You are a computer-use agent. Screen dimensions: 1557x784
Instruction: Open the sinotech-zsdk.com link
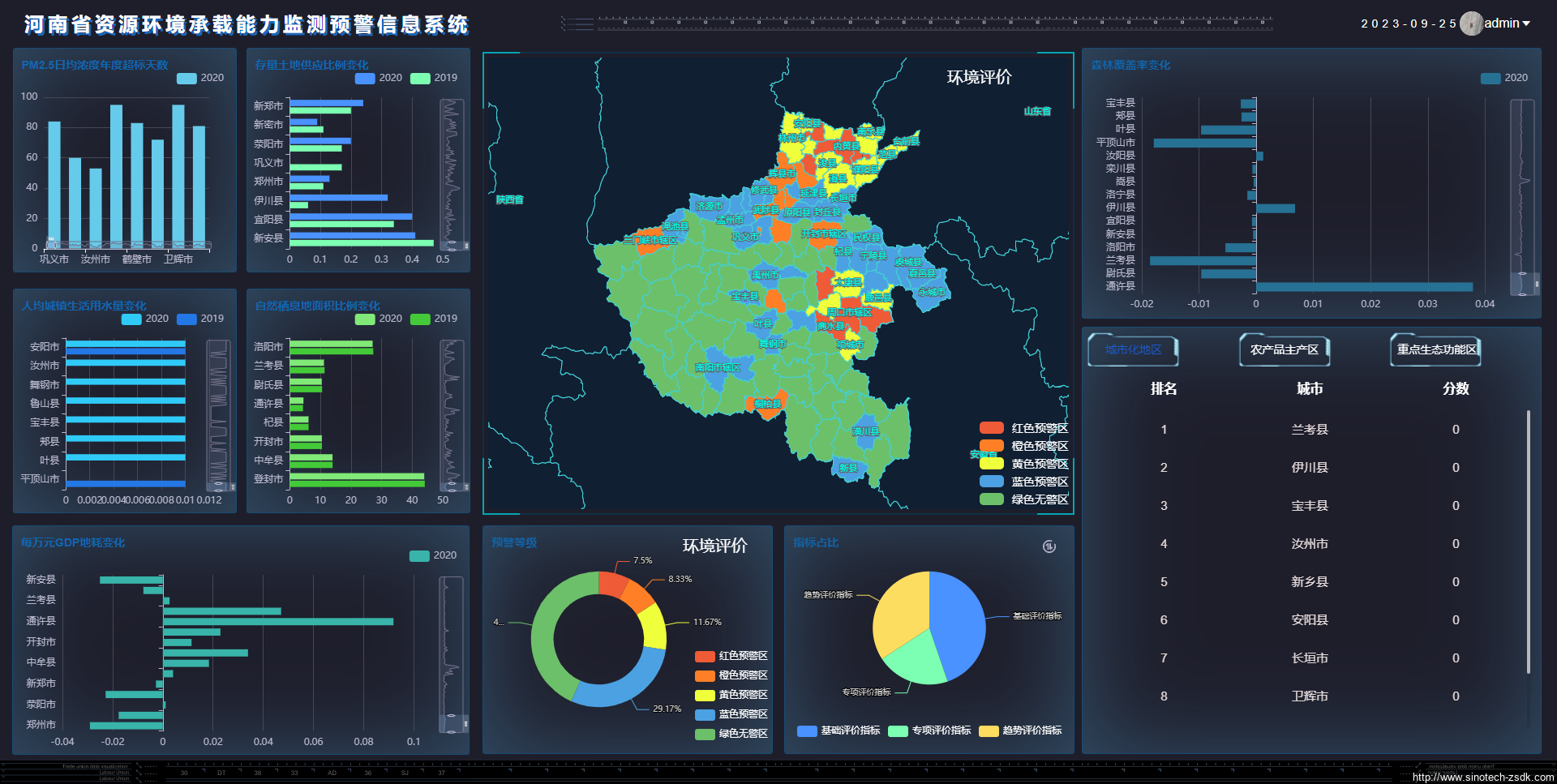pyautogui.click(x=1482, y=777)
